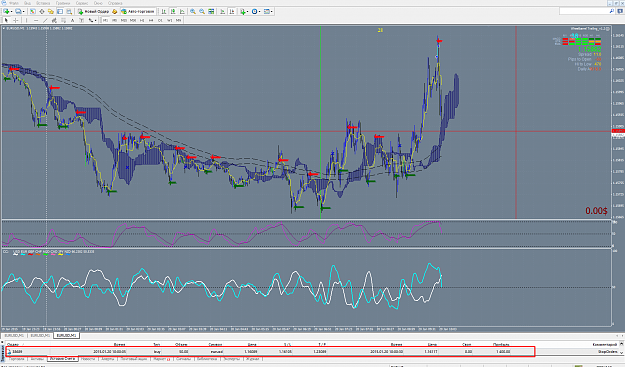625x367 pixels.
Task: Switch timeframe to M15
Action: click(x=124, y=20)
